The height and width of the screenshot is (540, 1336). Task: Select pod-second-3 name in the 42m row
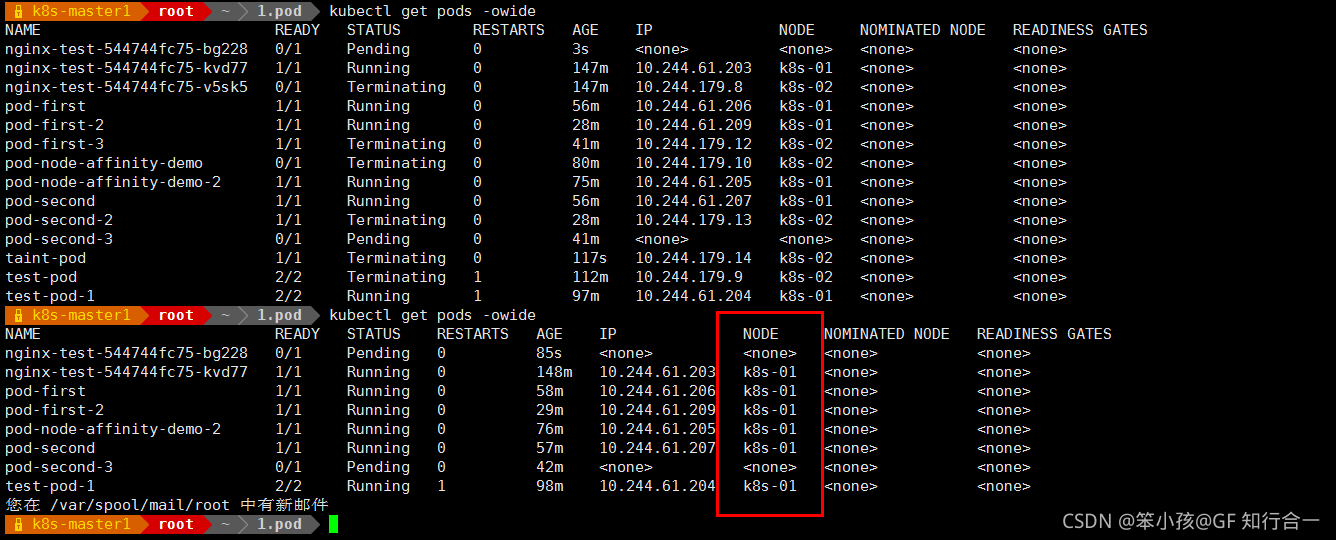tap(59, 467)
